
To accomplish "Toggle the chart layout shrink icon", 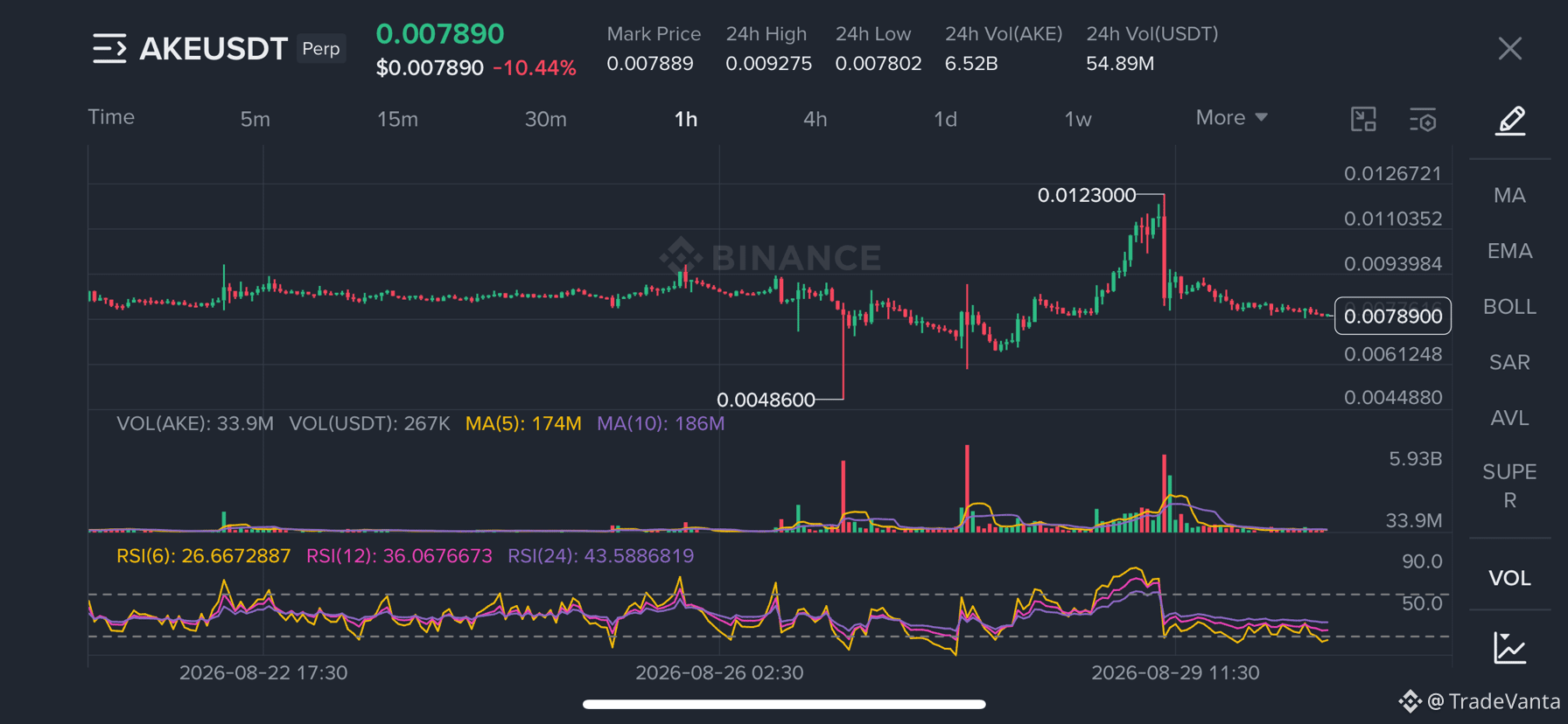I will [1363, 119].
